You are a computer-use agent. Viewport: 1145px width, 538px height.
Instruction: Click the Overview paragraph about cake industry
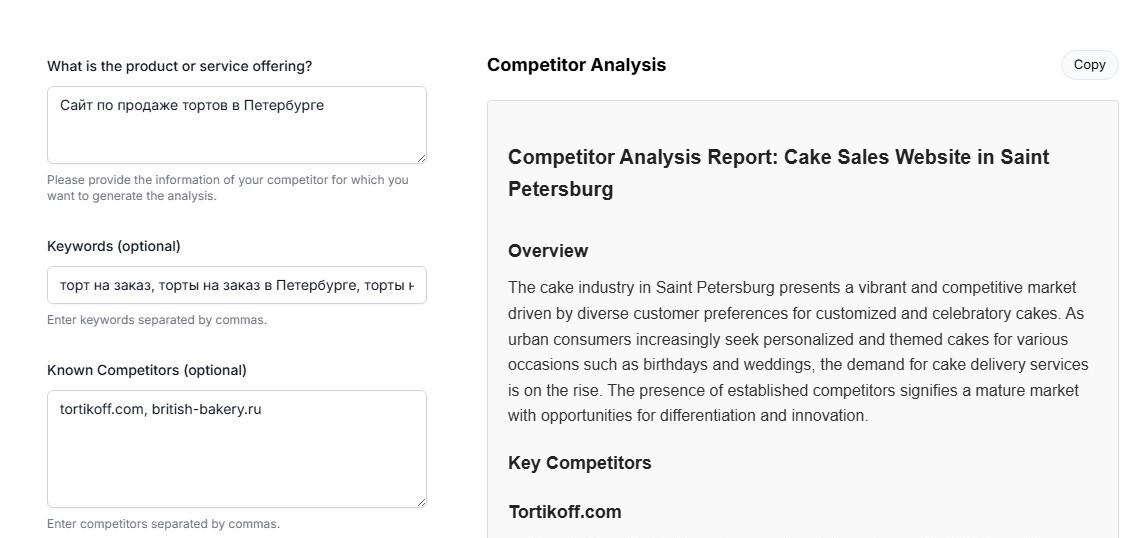click(x=797, y=351)
